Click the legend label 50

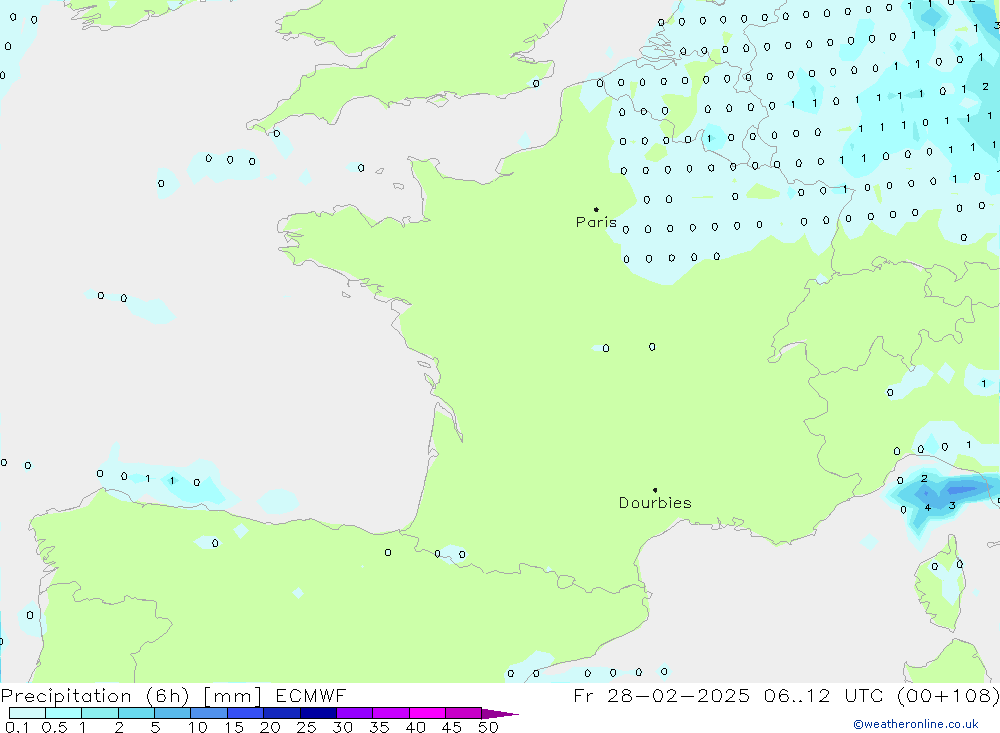point(488,727)
